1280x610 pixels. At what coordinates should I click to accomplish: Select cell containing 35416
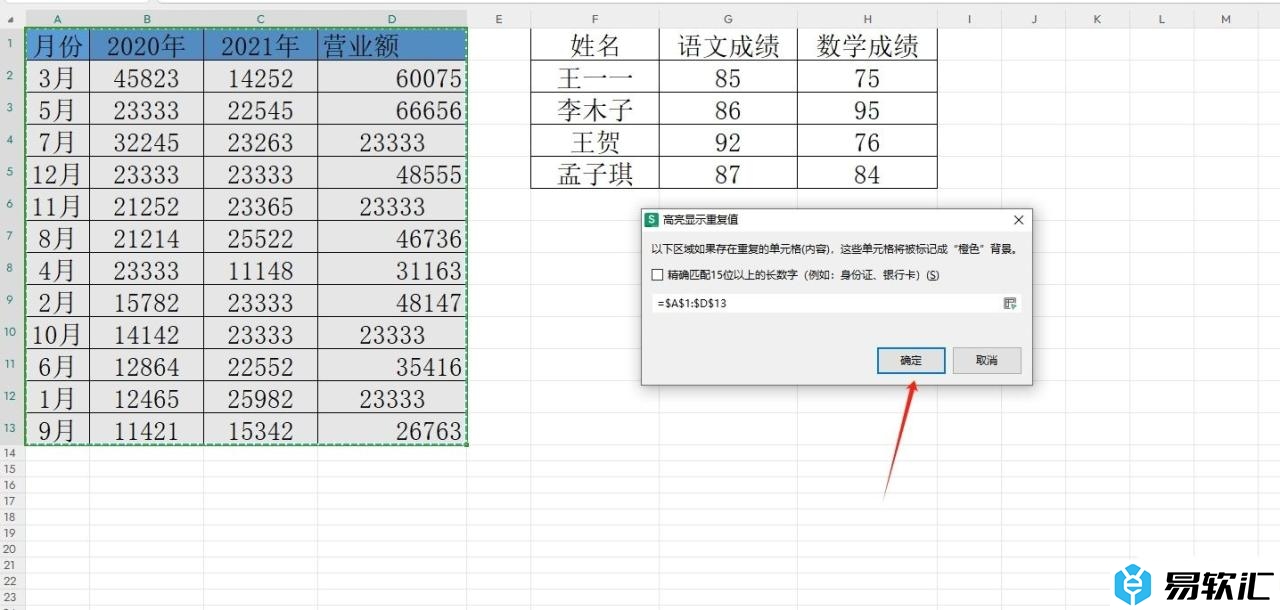[x=392, y=366]
